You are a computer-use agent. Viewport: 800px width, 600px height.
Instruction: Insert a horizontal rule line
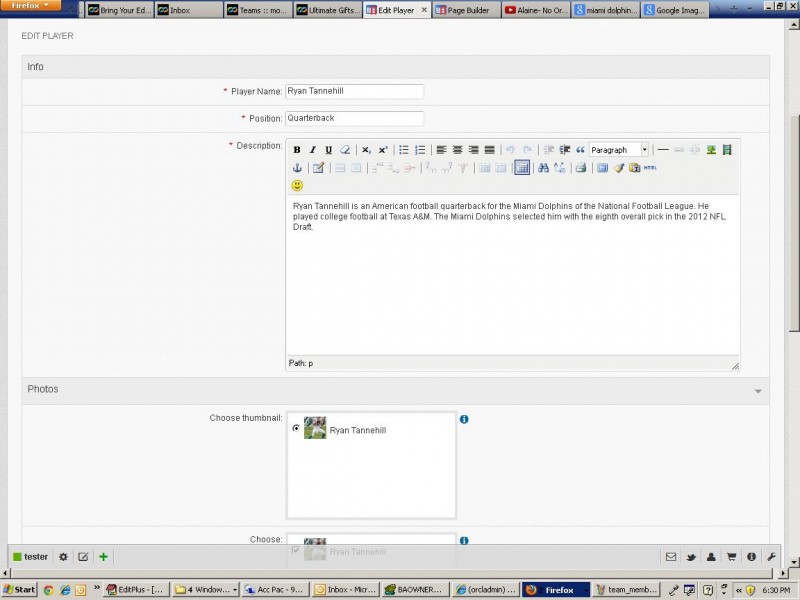(x=663, y=150)
